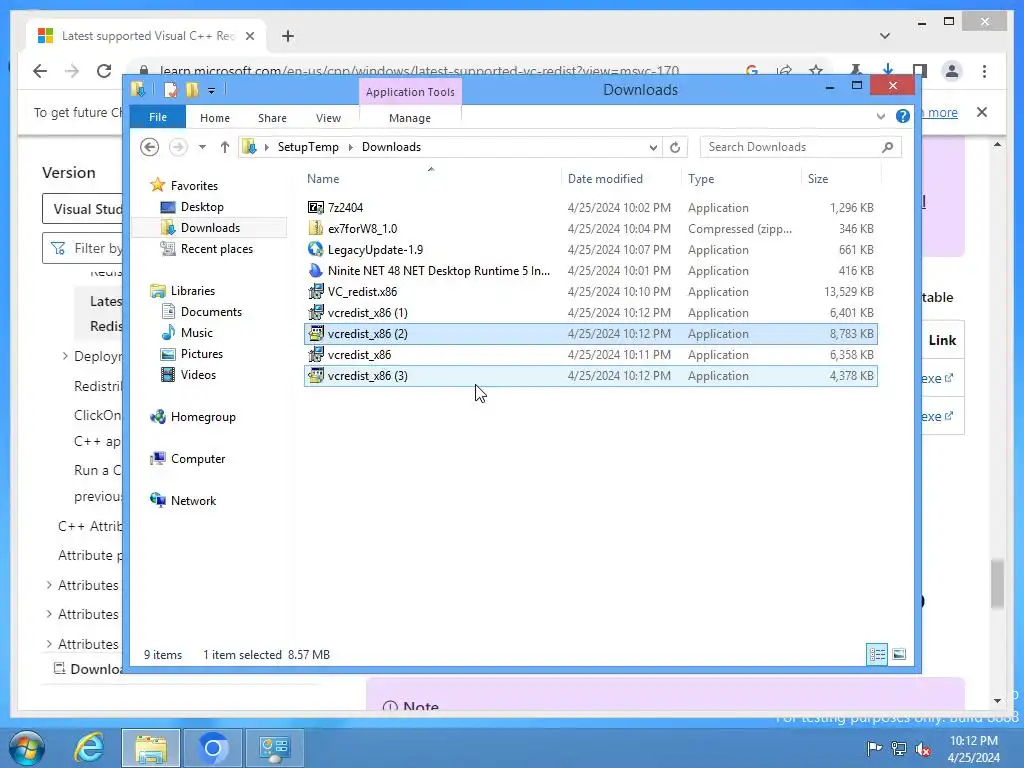This screenshot has width=1024, height=768.
Task: Click the Explorer Forward arrow button
Action: click(178, 147)
